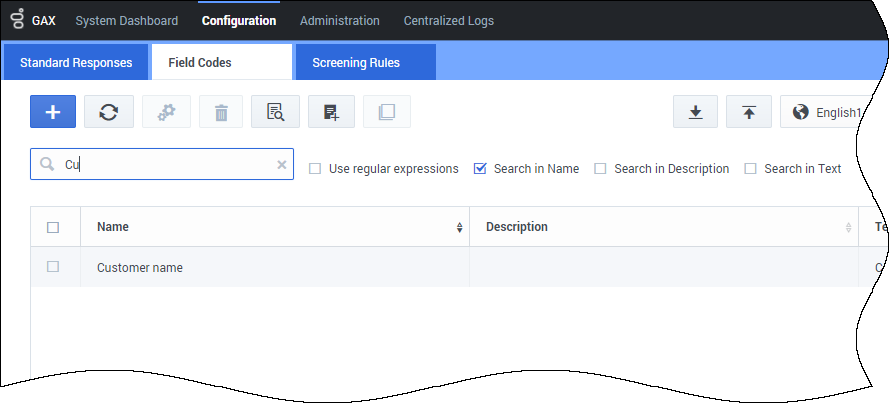
Task: Open the Administration menu
Action: [x=340, y=21]
